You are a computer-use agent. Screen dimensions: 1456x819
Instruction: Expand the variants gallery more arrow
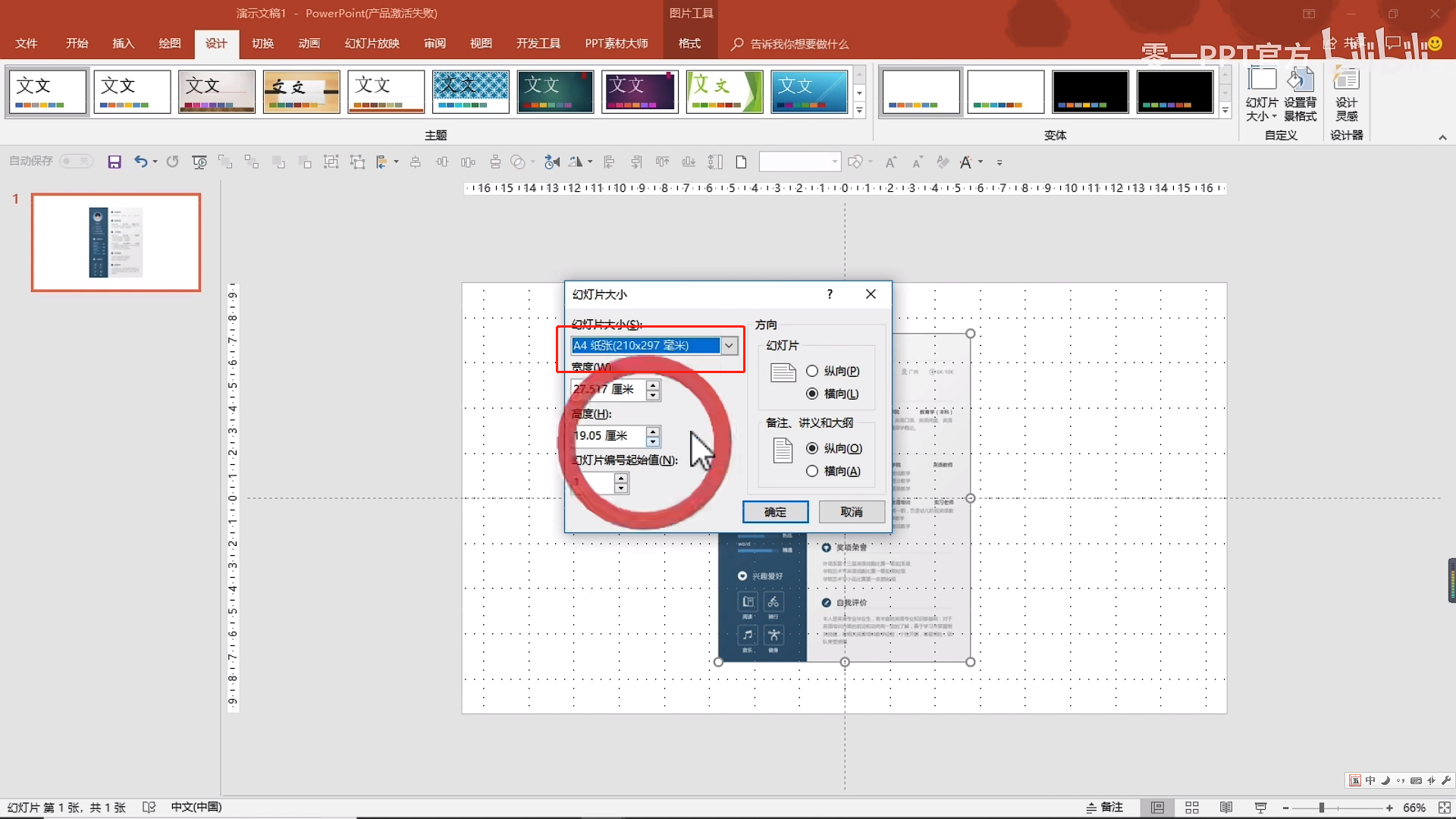pos(1225,111)
